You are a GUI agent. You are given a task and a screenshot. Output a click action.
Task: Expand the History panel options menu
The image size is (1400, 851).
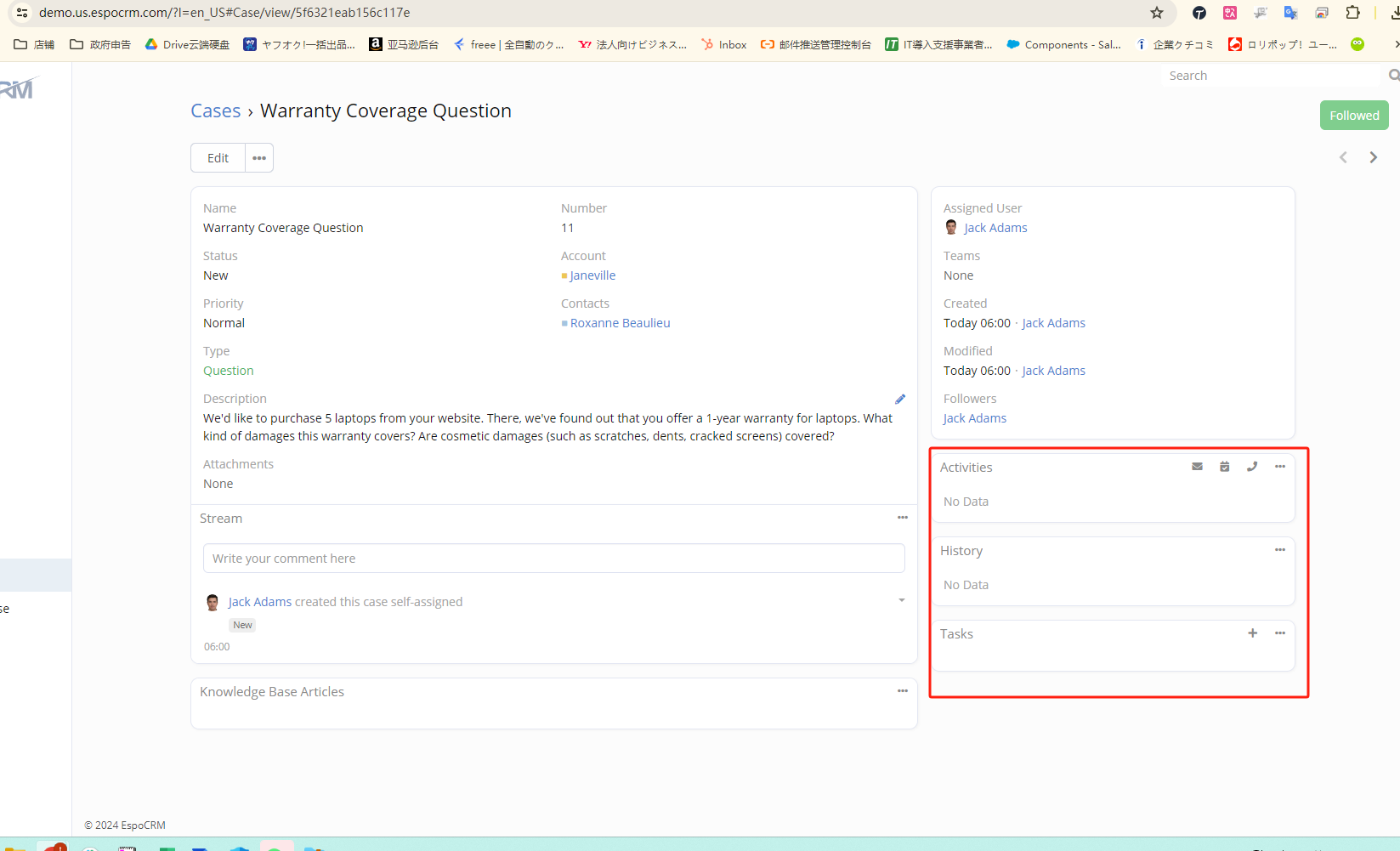click(1279, 550)
